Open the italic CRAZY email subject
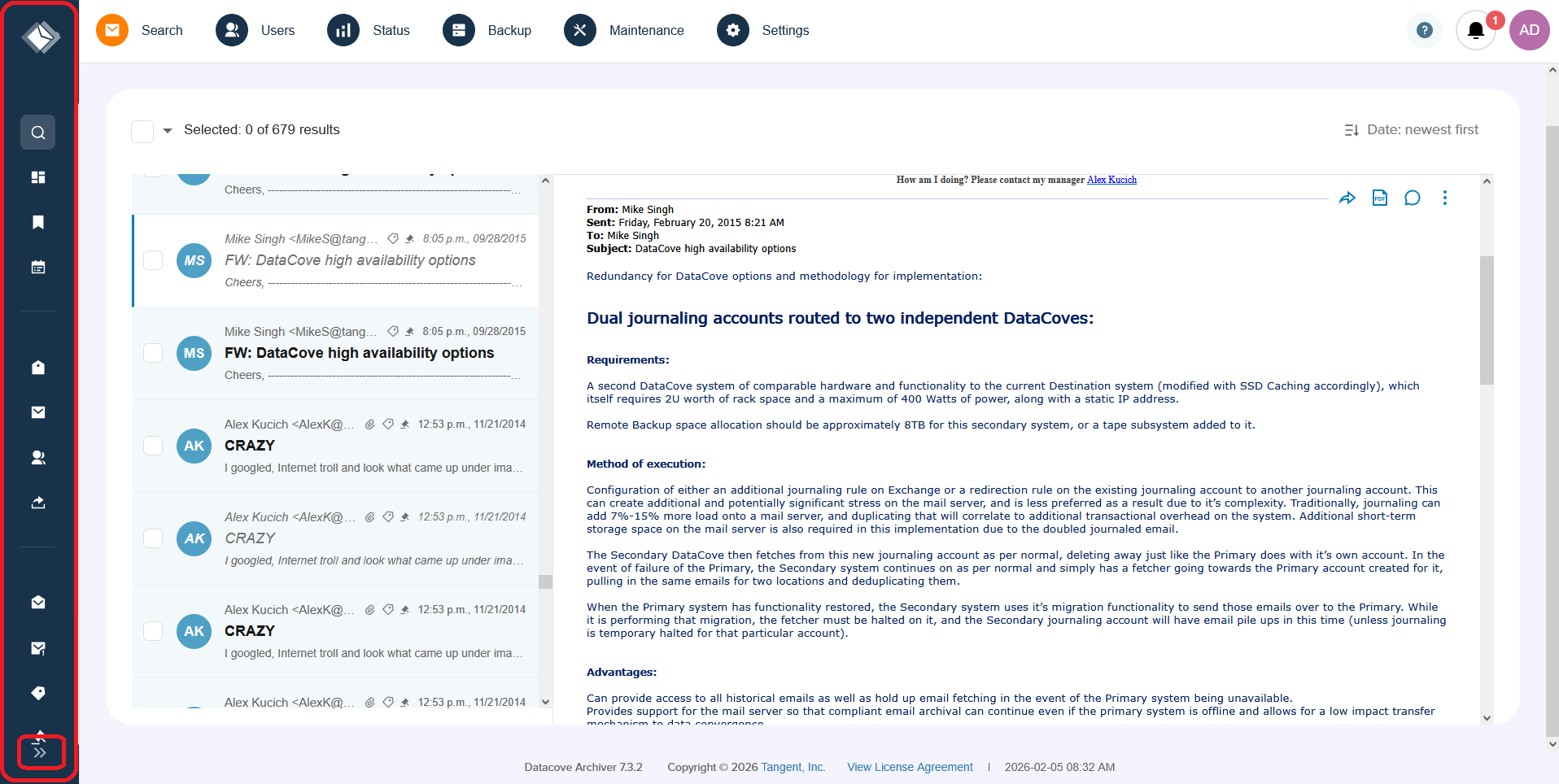The height and width of the screenshot is (784, 1559). (250, 538)
